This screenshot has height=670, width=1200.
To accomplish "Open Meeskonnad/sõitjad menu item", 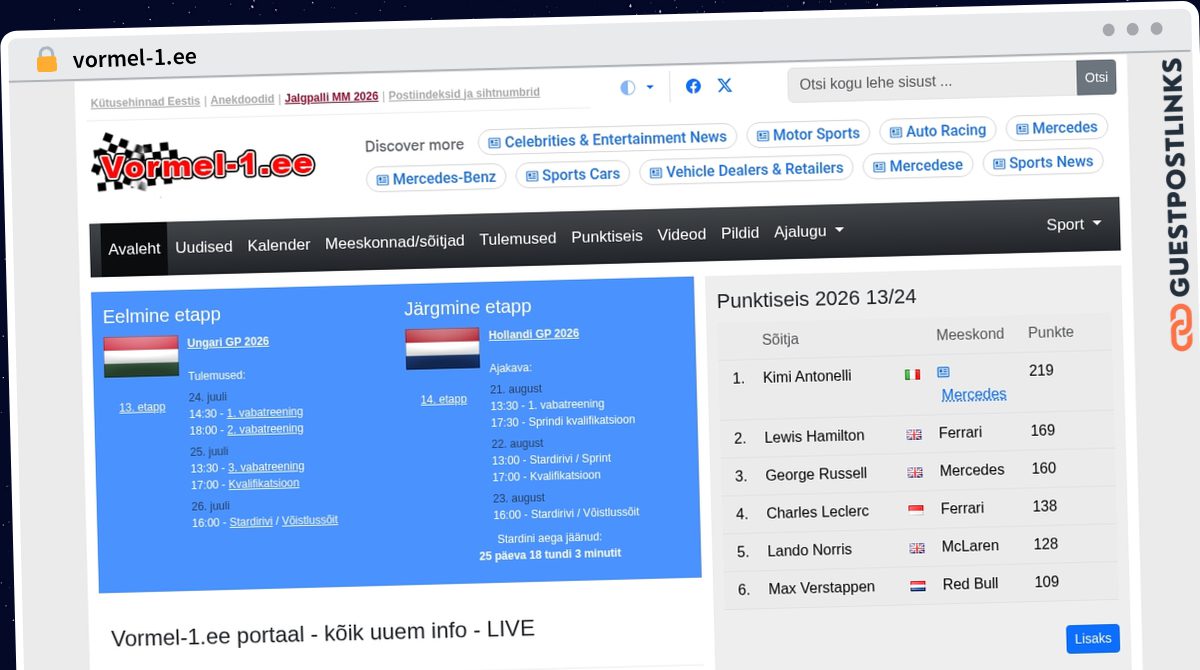I will tap(395, 241).
